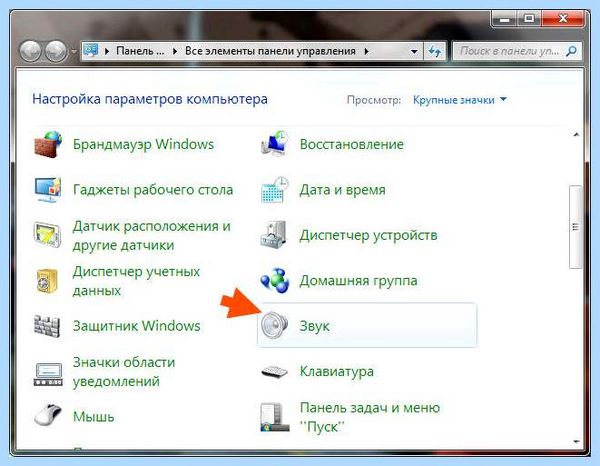Open the Звук link
600x466 pixels.
[x=314, y=326]
